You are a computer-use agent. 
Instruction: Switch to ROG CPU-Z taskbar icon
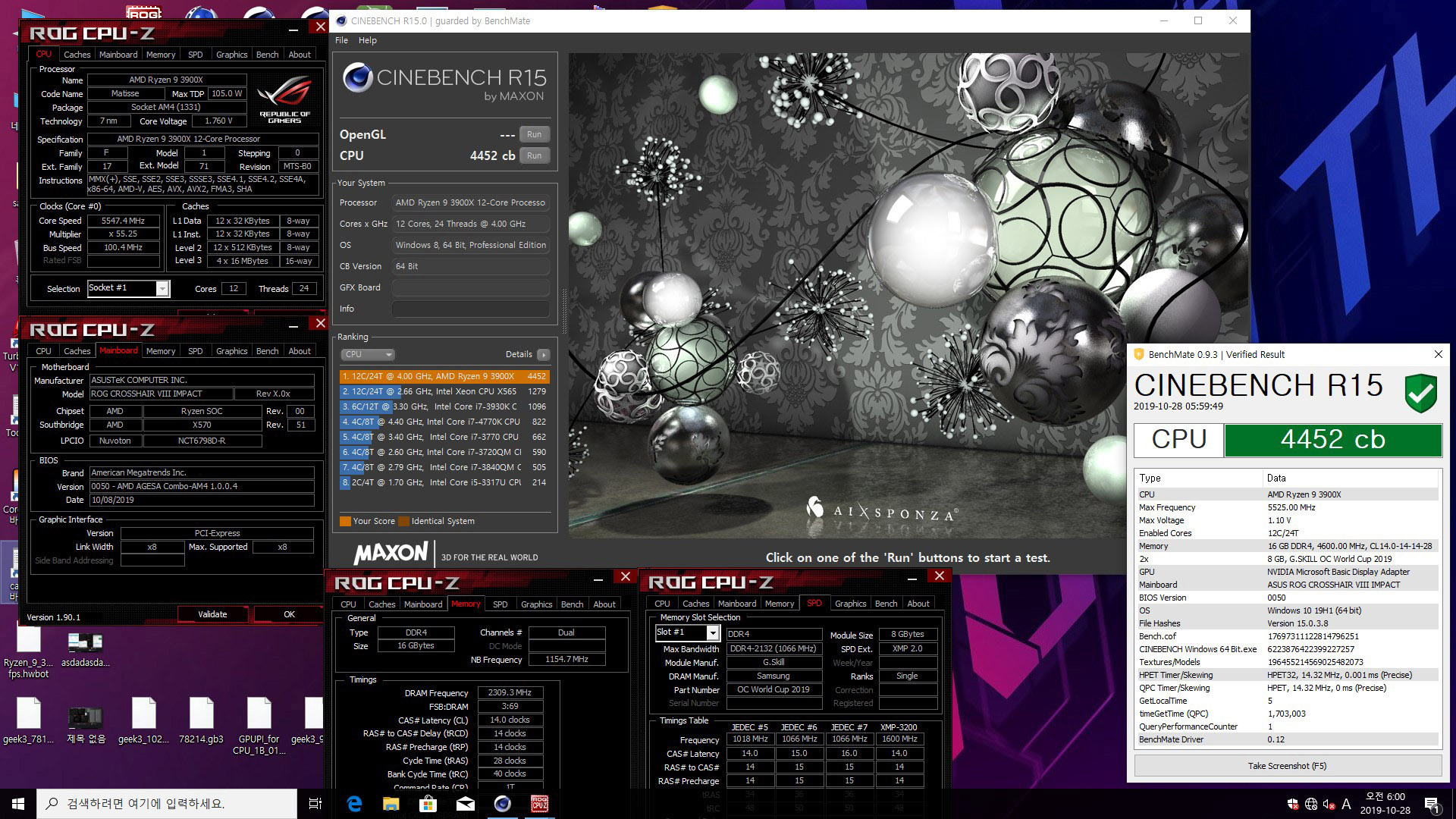click(539, 803)
